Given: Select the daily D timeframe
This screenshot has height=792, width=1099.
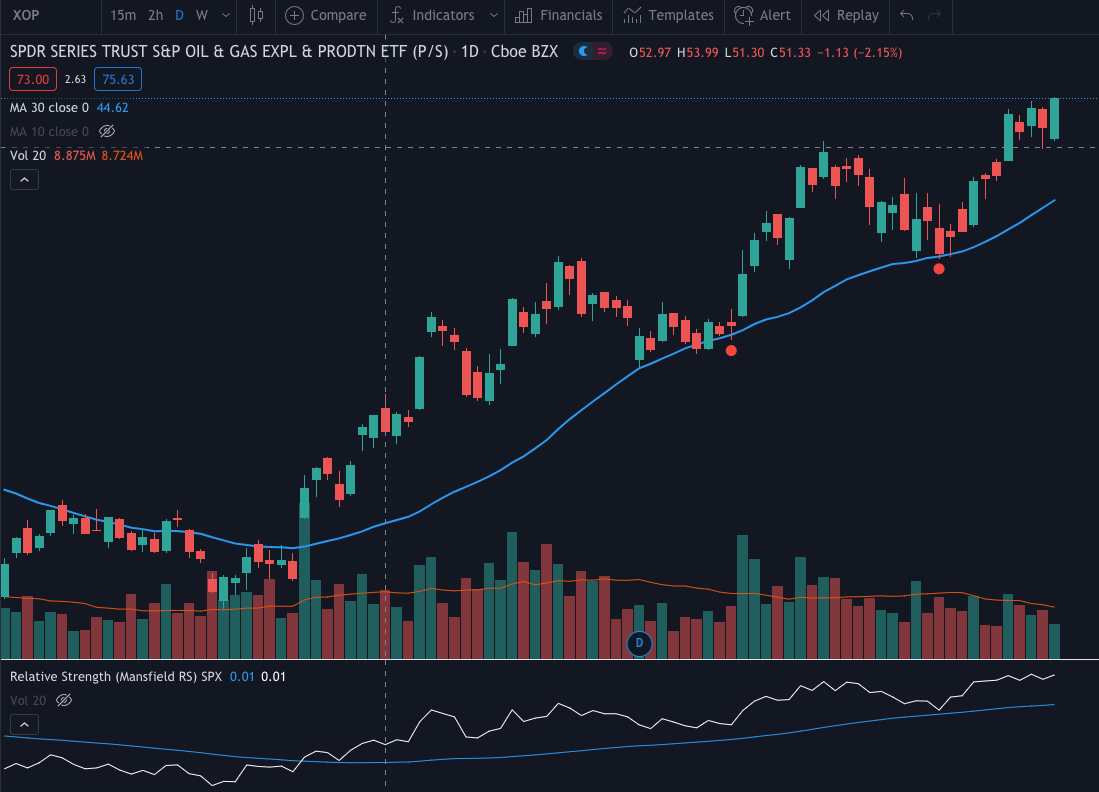Looking at the screenshot, I should [179, 15].
